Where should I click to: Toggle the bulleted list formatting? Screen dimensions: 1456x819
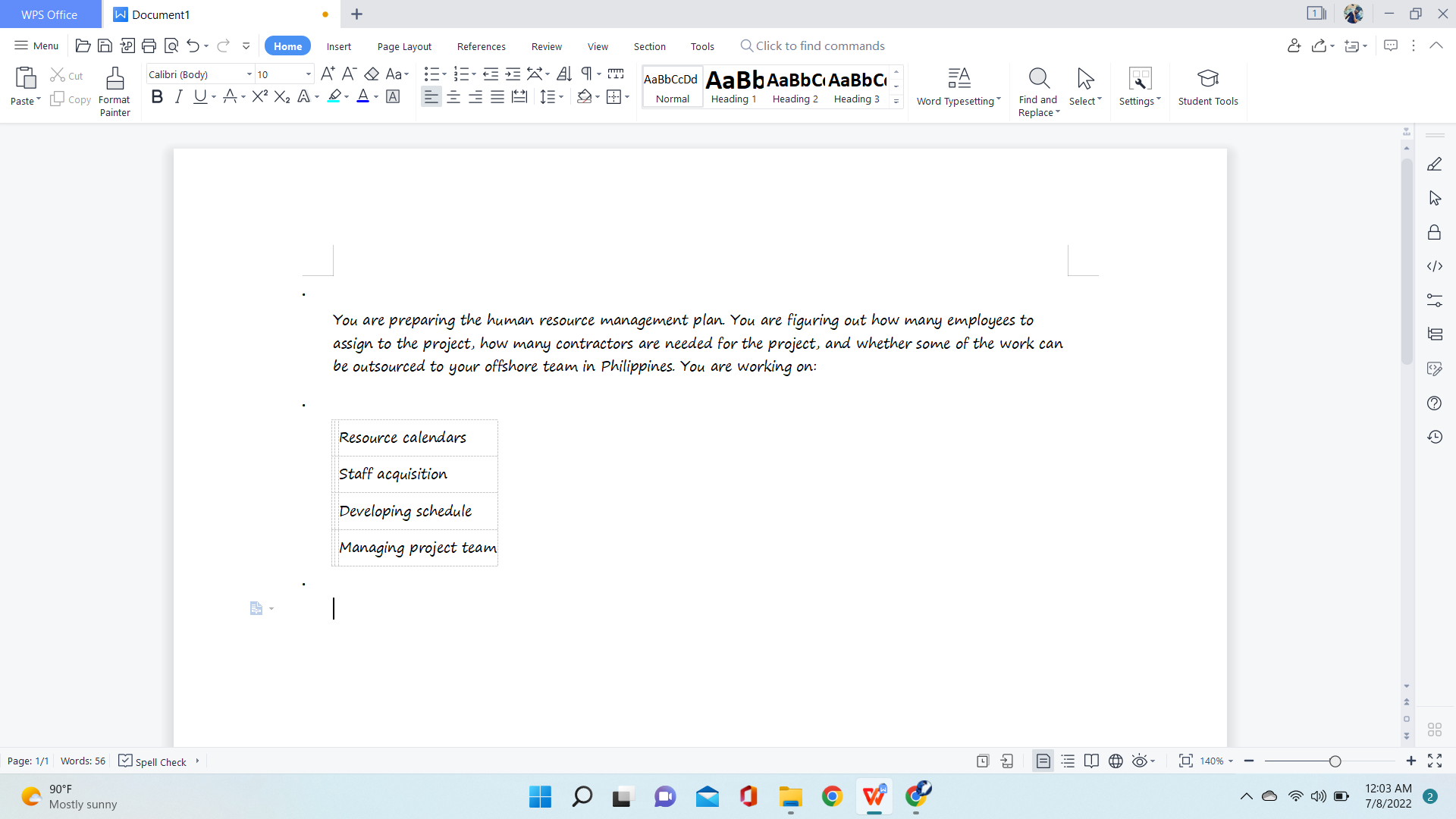pos(431,74)
